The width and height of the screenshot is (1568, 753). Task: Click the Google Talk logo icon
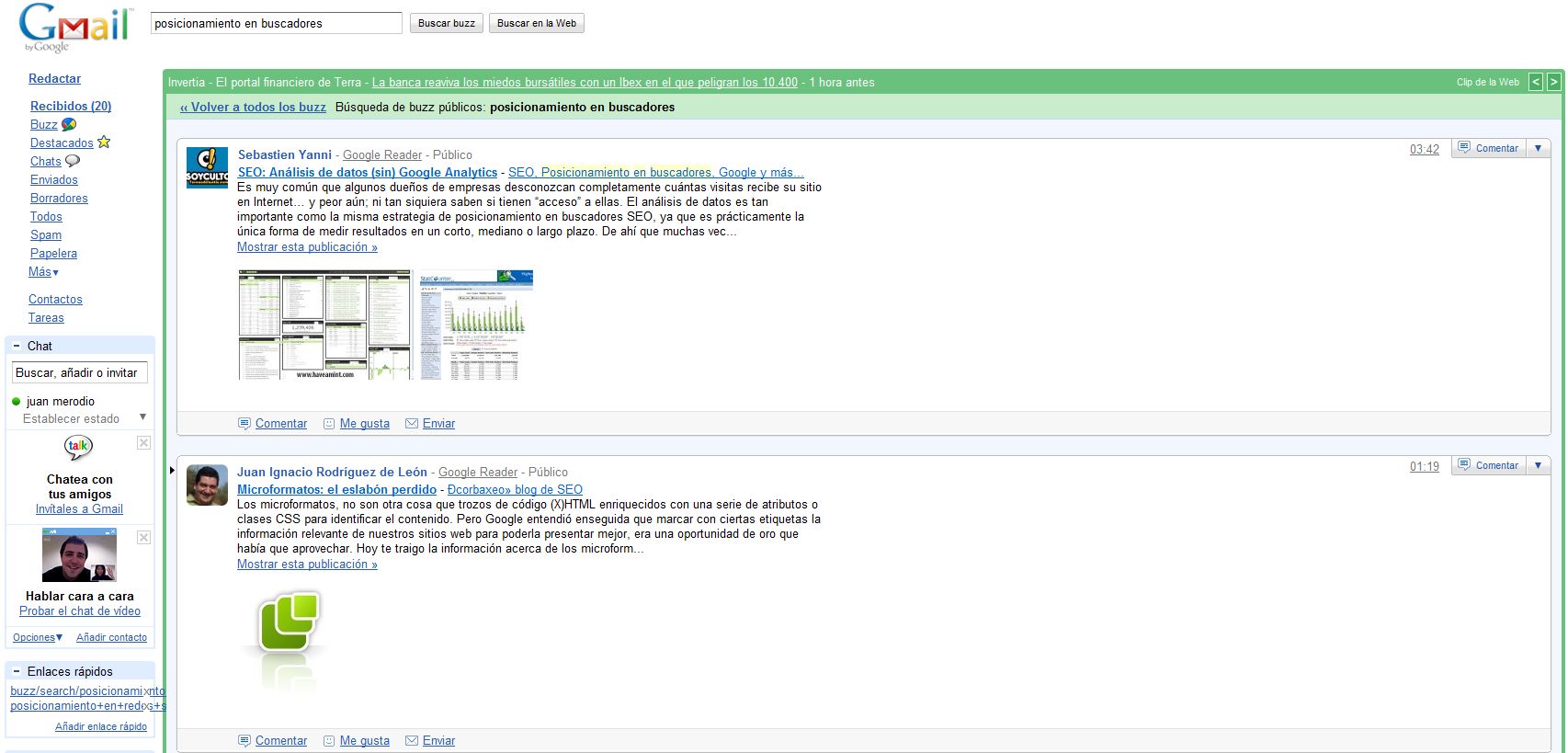click(78, 447)
